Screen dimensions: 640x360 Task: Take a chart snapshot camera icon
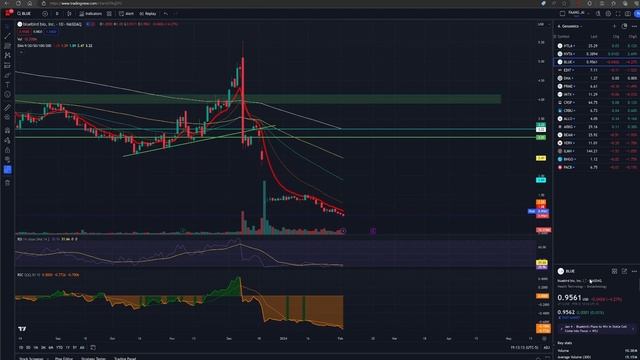628,13
